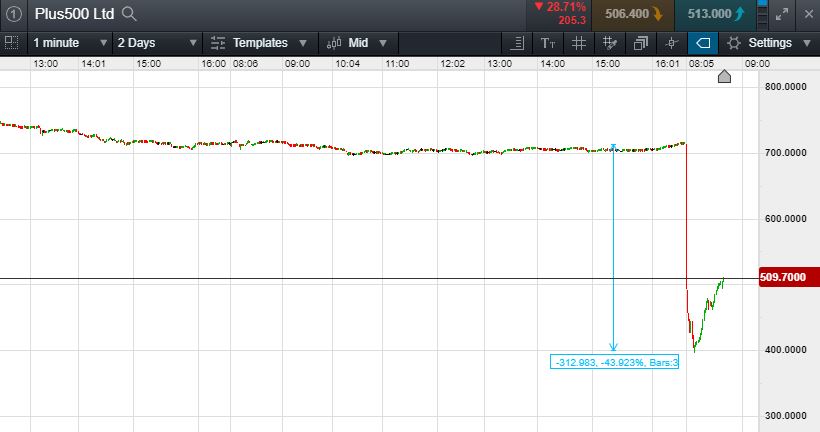This screenshot has width=820, height=432.
Task: Click the 28.71% daily change indicator
Action: point(560,7)
